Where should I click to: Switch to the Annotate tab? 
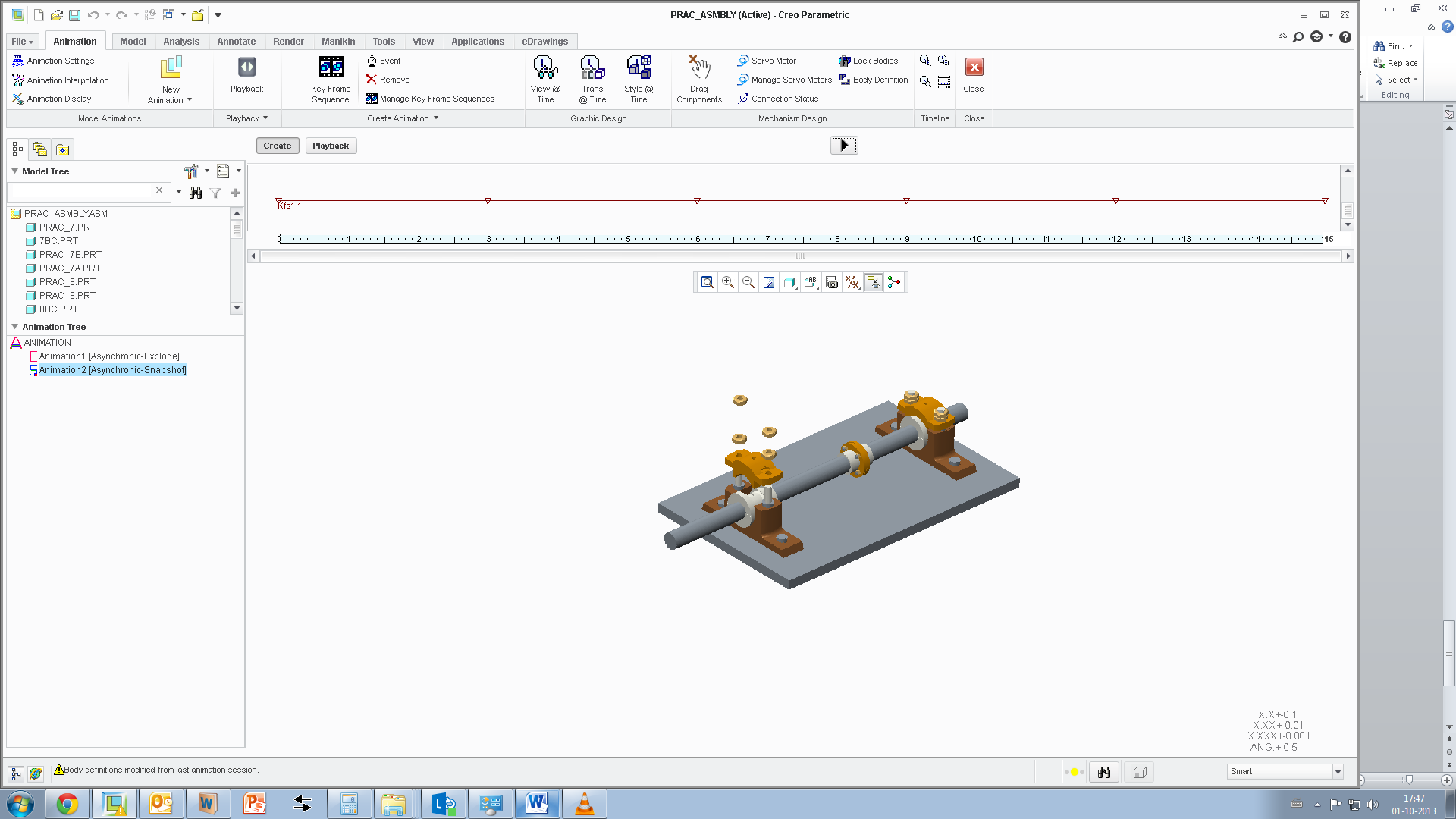237,42
